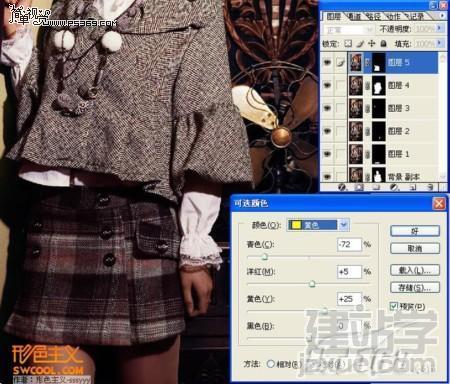
Task: Hide 图层 1 via eye icon
Action: click(328, 154)
